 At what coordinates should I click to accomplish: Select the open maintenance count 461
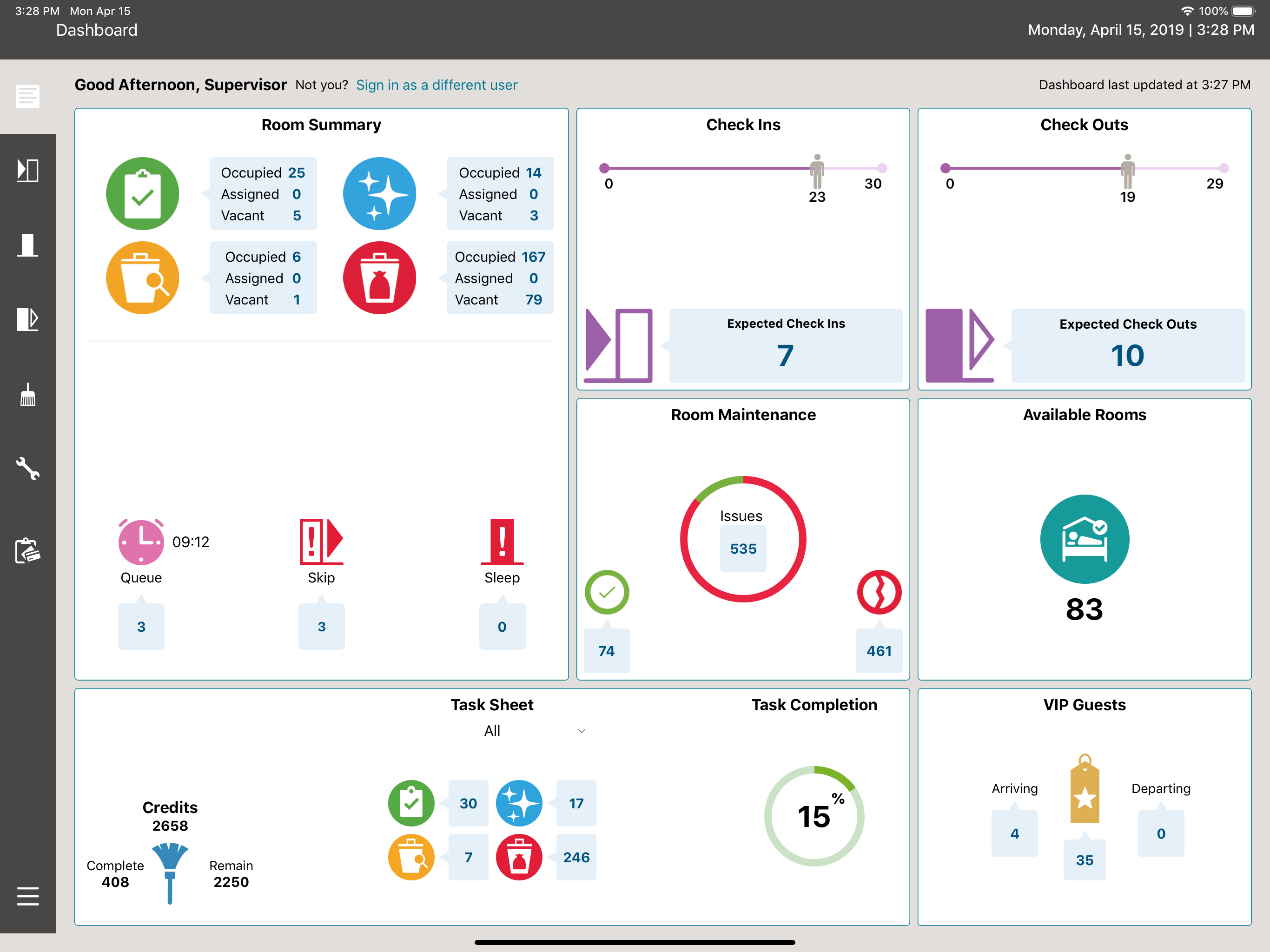[879, 651]
